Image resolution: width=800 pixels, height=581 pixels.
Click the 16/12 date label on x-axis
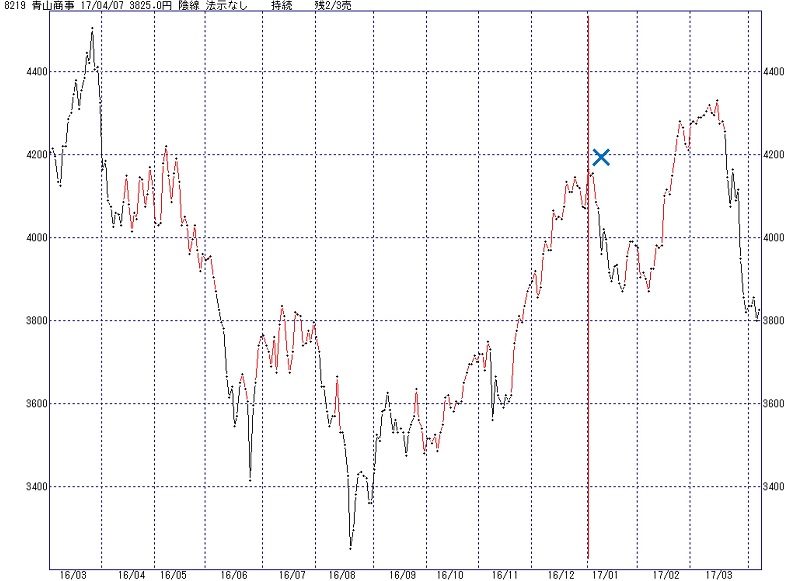click(x=560, y=574)
